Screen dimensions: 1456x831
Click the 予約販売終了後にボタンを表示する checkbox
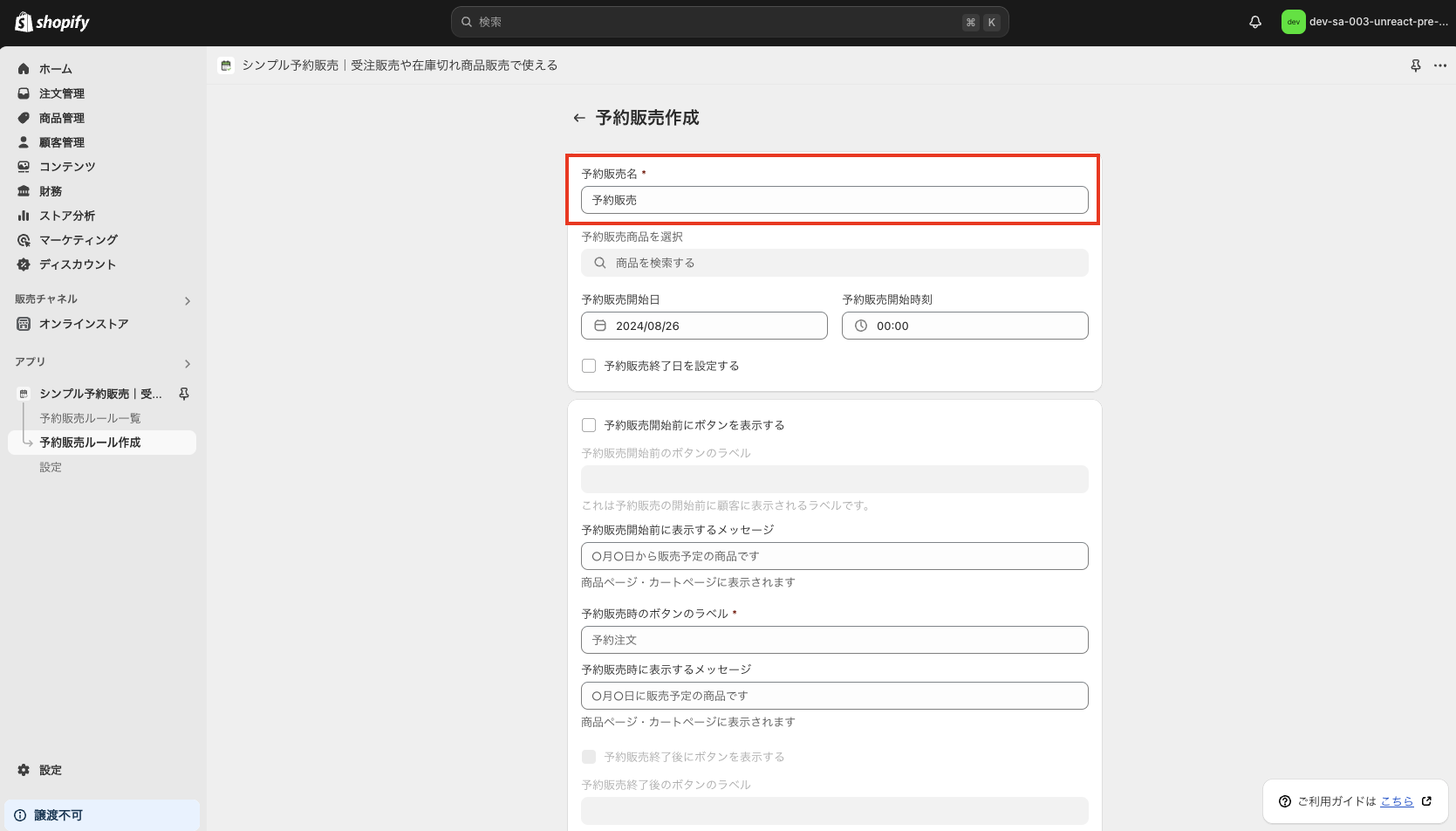[x=589, y=756]
